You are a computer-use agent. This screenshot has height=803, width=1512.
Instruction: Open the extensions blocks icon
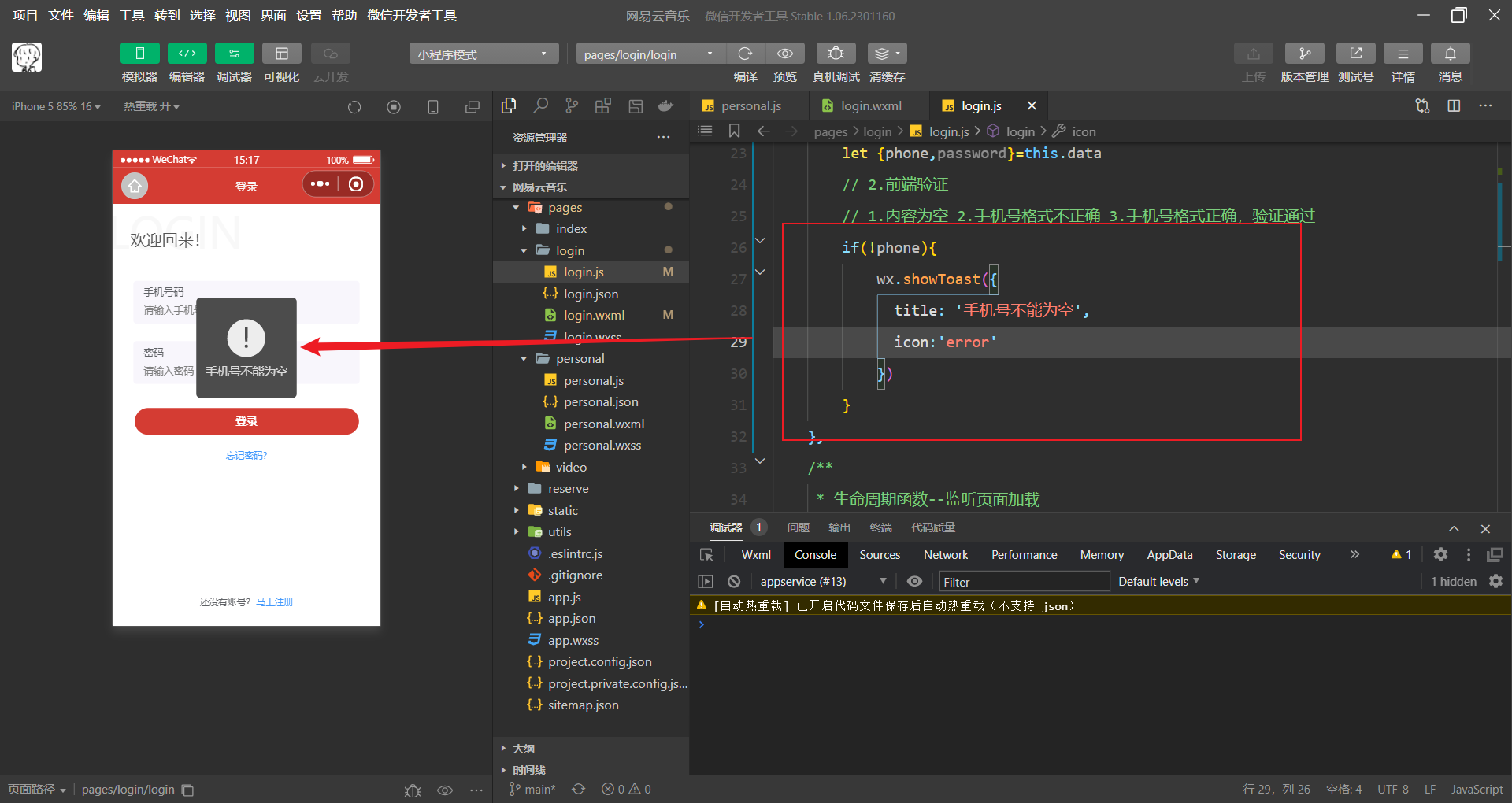603,105
